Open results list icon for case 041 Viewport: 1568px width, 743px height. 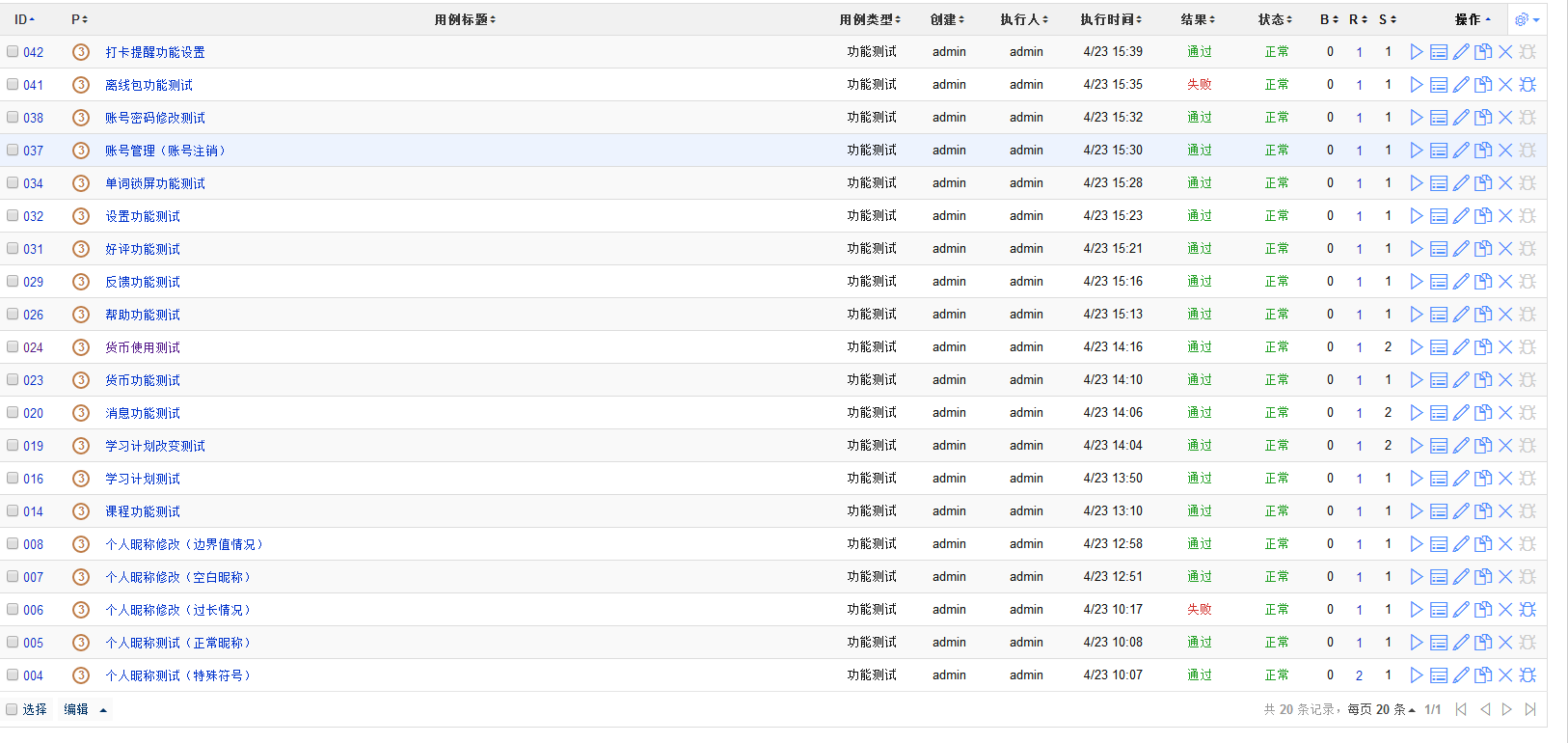click(1438, 85)
